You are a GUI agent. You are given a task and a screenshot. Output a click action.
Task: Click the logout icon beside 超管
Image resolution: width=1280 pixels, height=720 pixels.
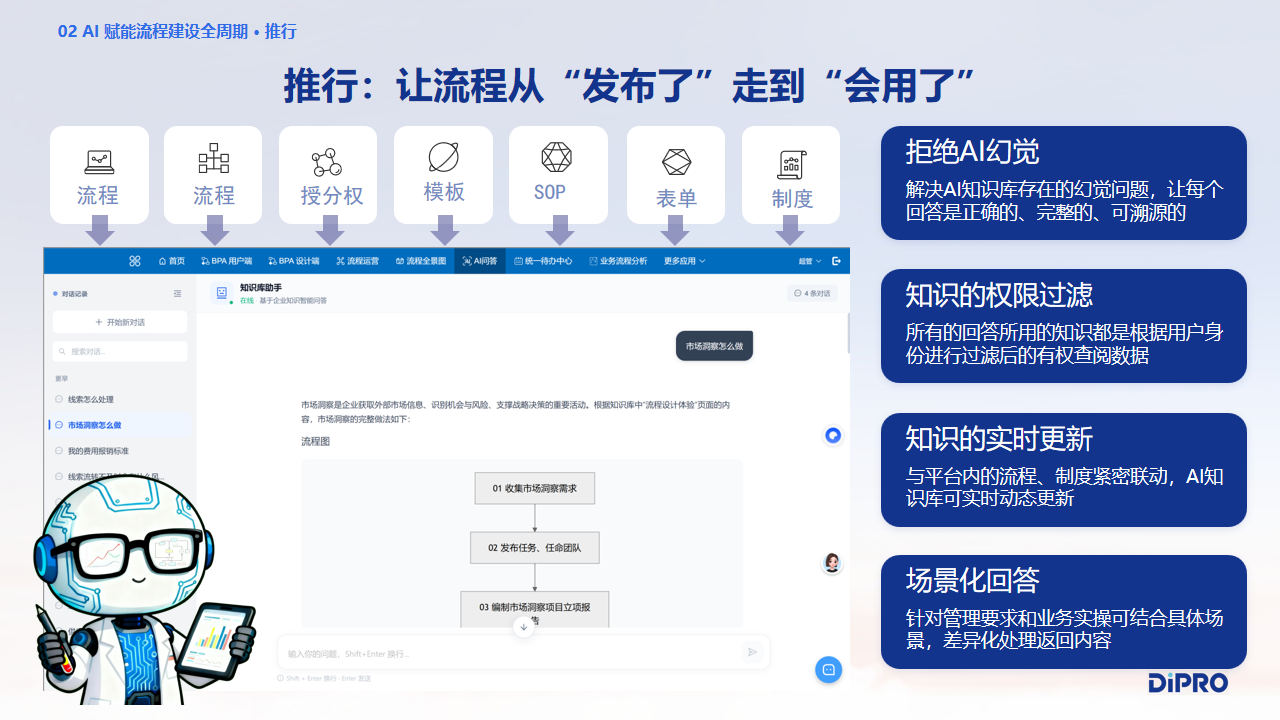(x=836, y=261)
